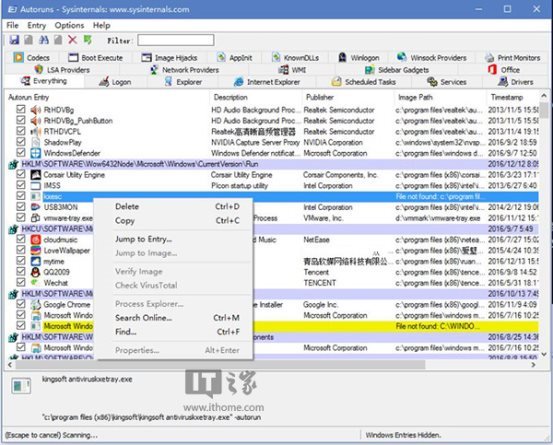553x445 pixels.
Task: Click inside the Filter input box
Action: coord(176,40)
